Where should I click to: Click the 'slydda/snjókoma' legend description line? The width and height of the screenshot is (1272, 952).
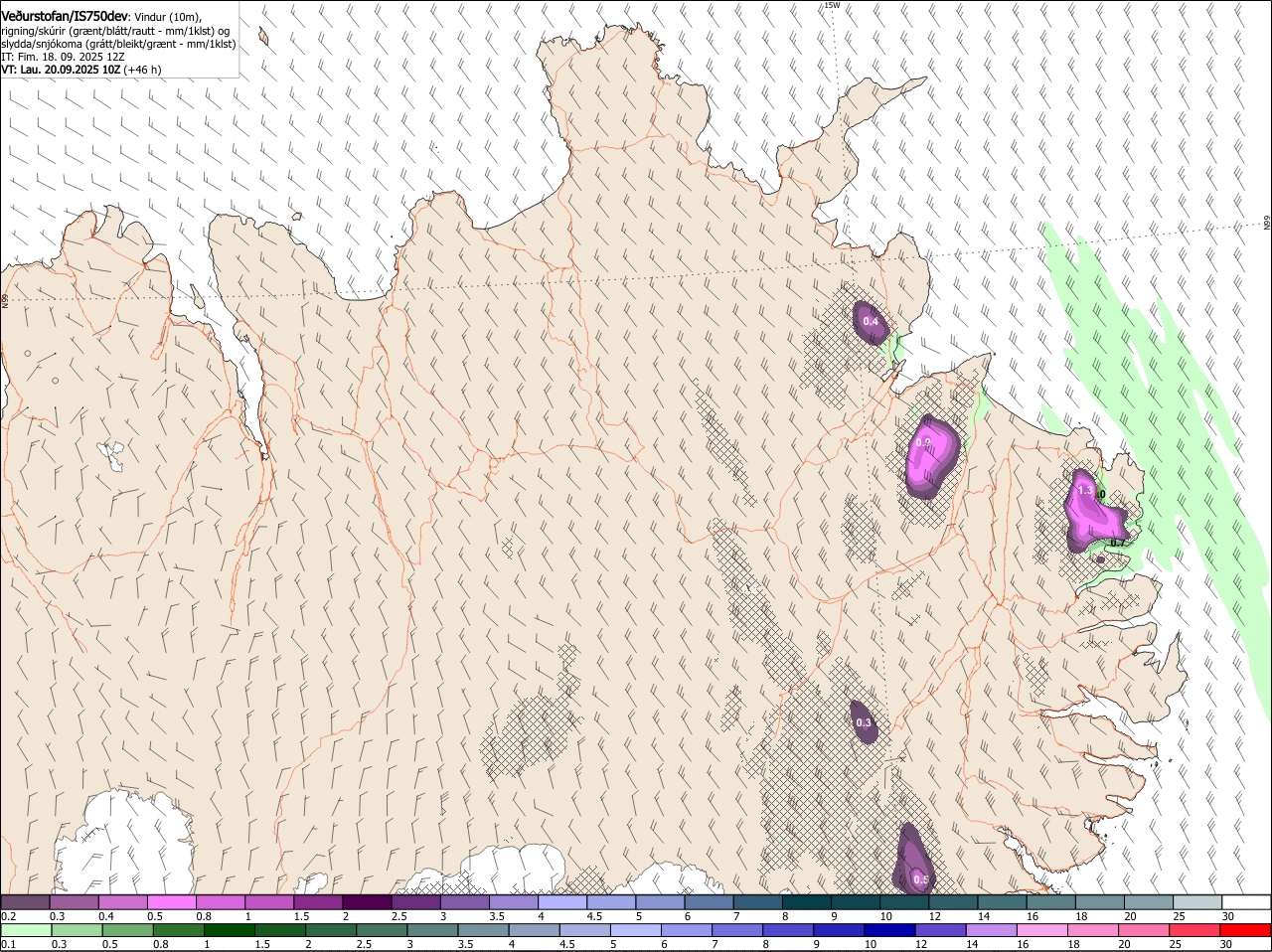[x=118, y=44]
